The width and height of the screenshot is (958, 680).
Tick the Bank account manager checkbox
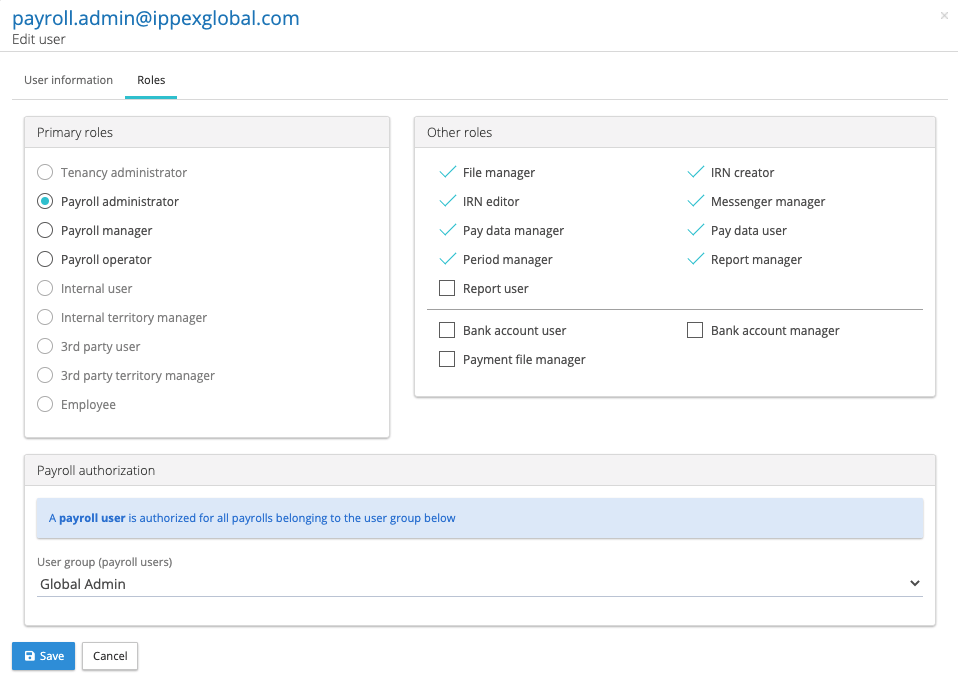point(695,331)
